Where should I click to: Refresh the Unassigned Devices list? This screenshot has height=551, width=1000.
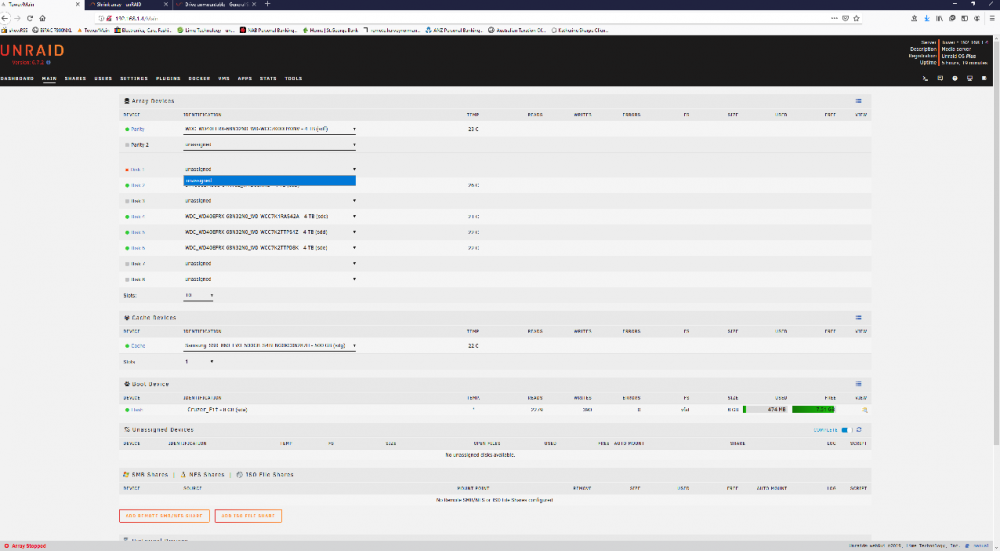(859, 430)
